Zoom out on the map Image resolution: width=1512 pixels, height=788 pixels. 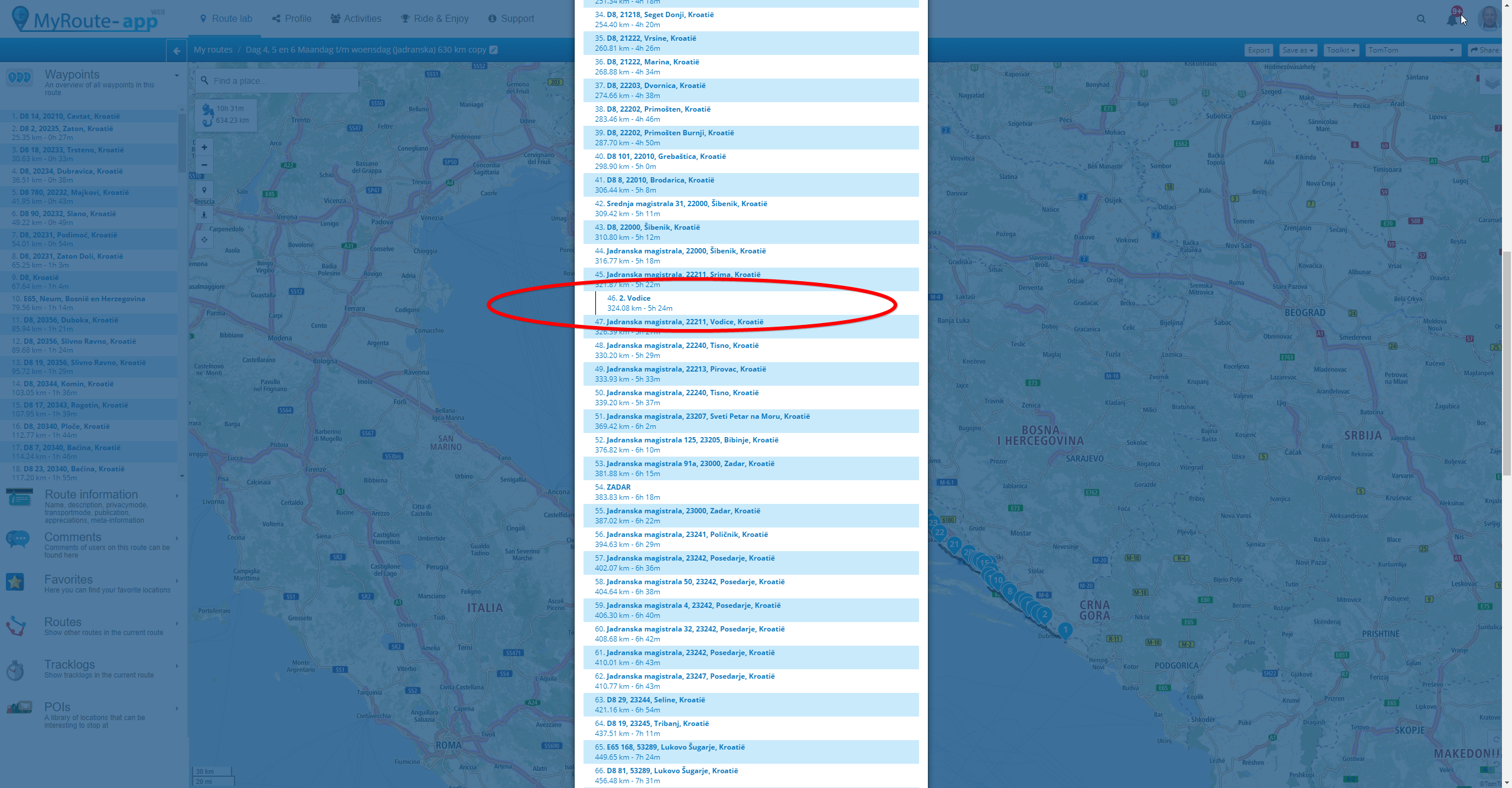(204, 165)
